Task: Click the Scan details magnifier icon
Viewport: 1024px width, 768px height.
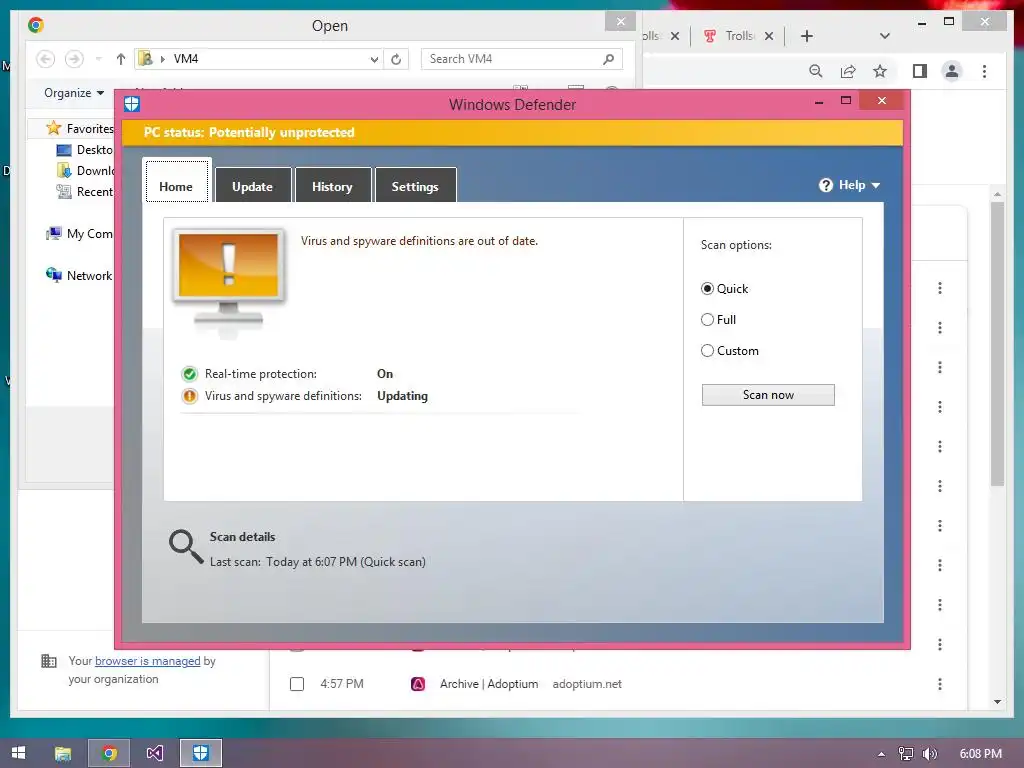Action: (x=185, y=547)
